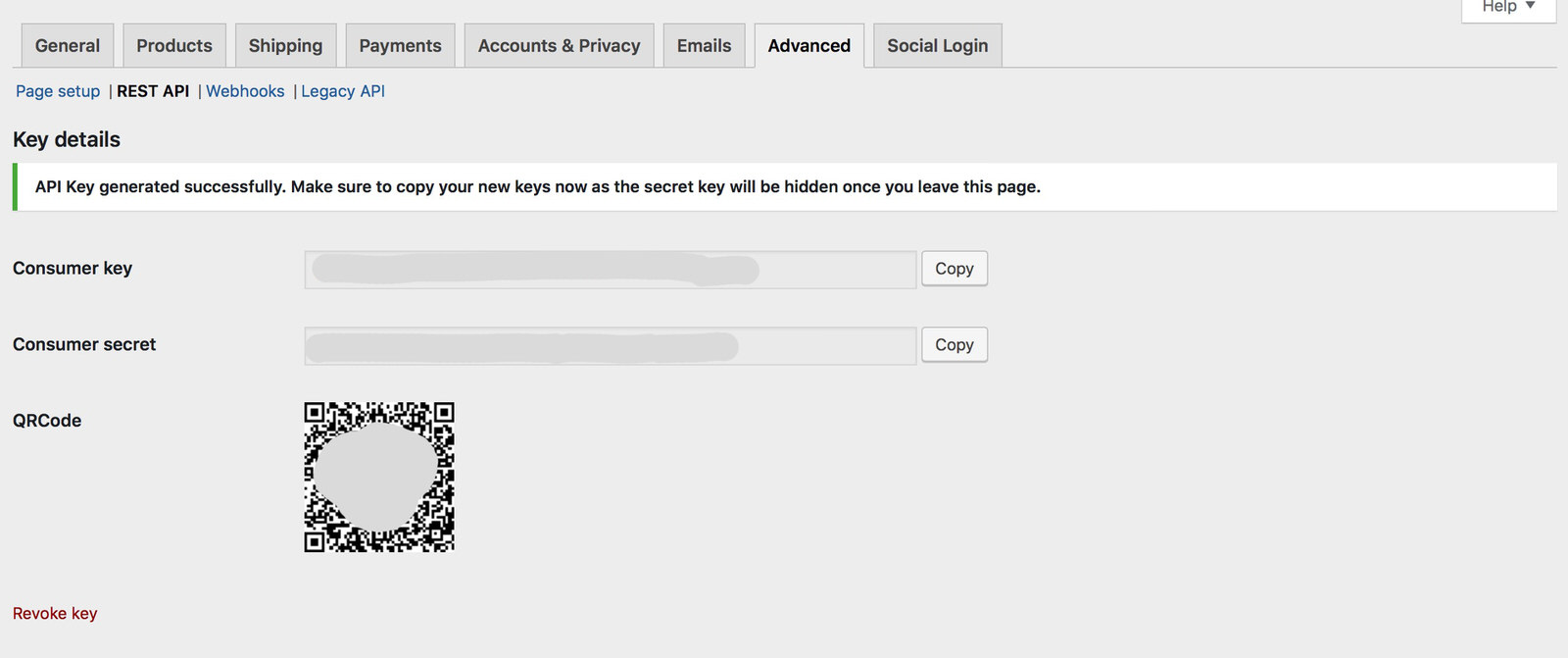Go to the Shipping tab
1568x658 pixels.
pyautogui.click(x=285, y=46)
